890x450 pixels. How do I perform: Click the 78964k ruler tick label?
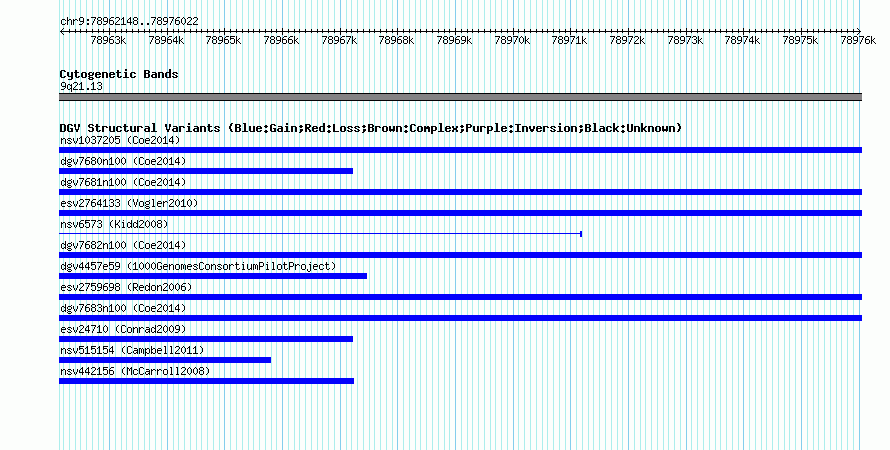pyautogui.click(x=166, y=40)
